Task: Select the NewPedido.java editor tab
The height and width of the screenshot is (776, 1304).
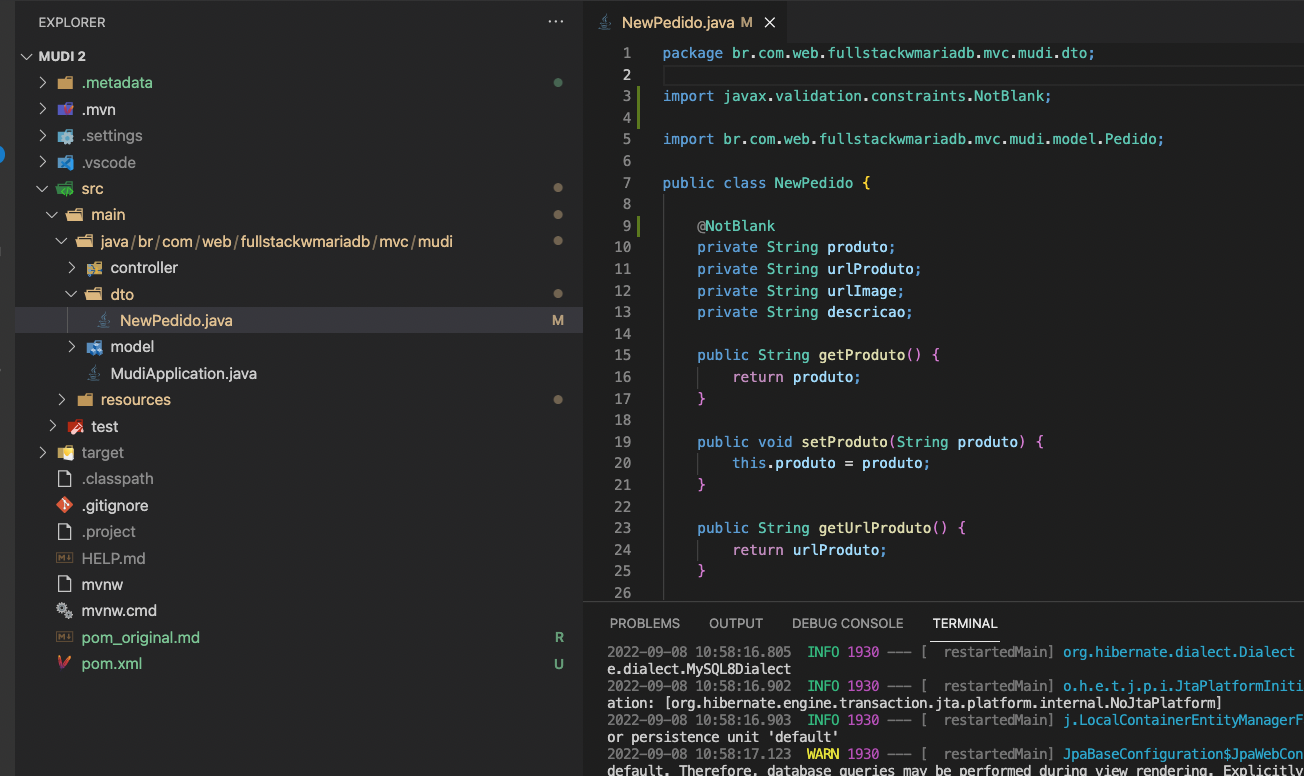Action: (x=686, y=22)
